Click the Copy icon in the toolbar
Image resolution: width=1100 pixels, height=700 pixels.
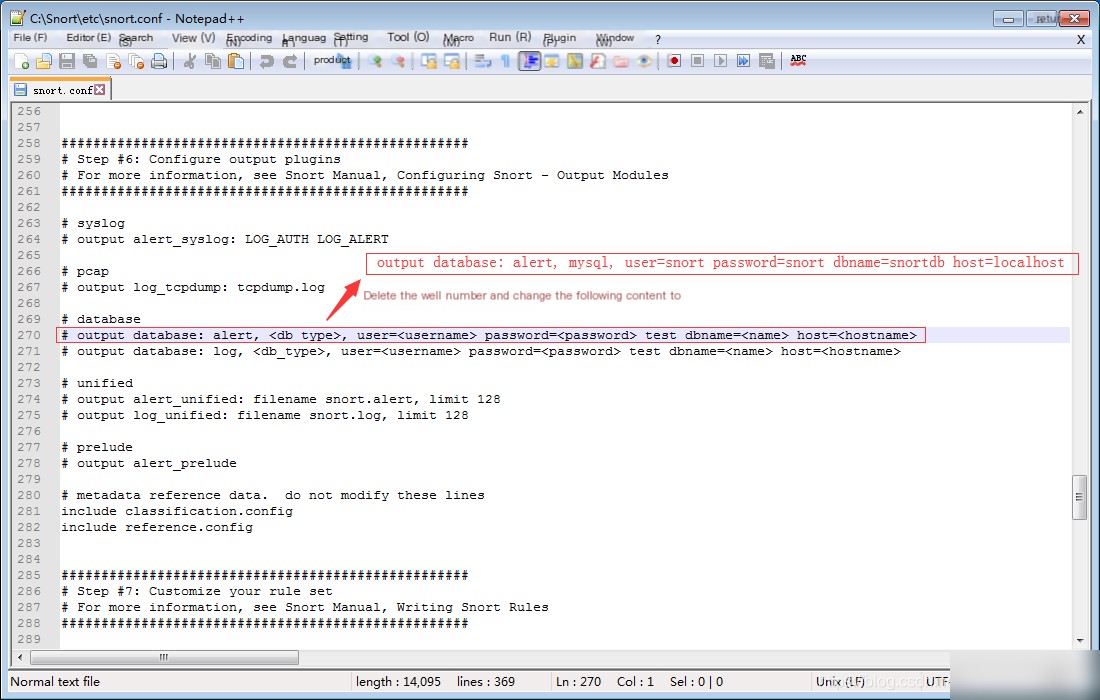point(213,62)
